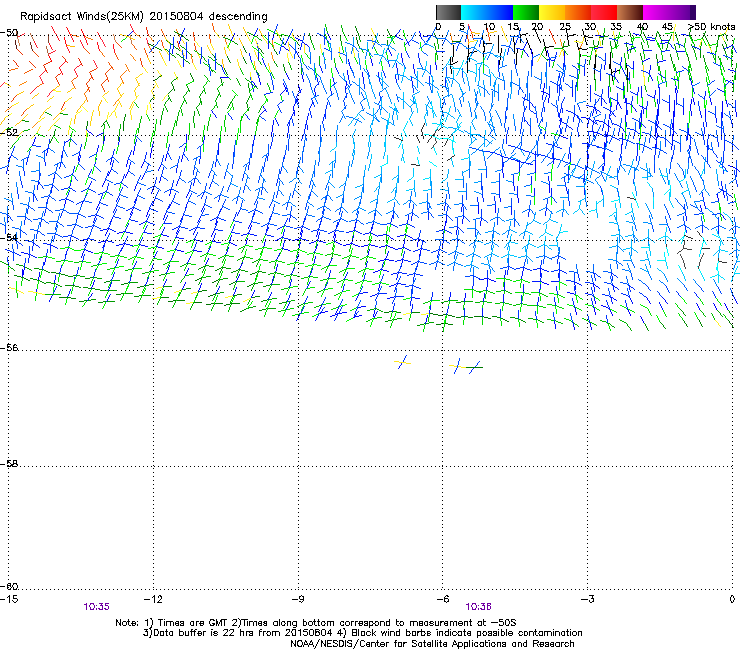Click the '40' legend scale label
The width and height of the screenshot is (740, 650).
pyautogui.click(x=642, y=27)
